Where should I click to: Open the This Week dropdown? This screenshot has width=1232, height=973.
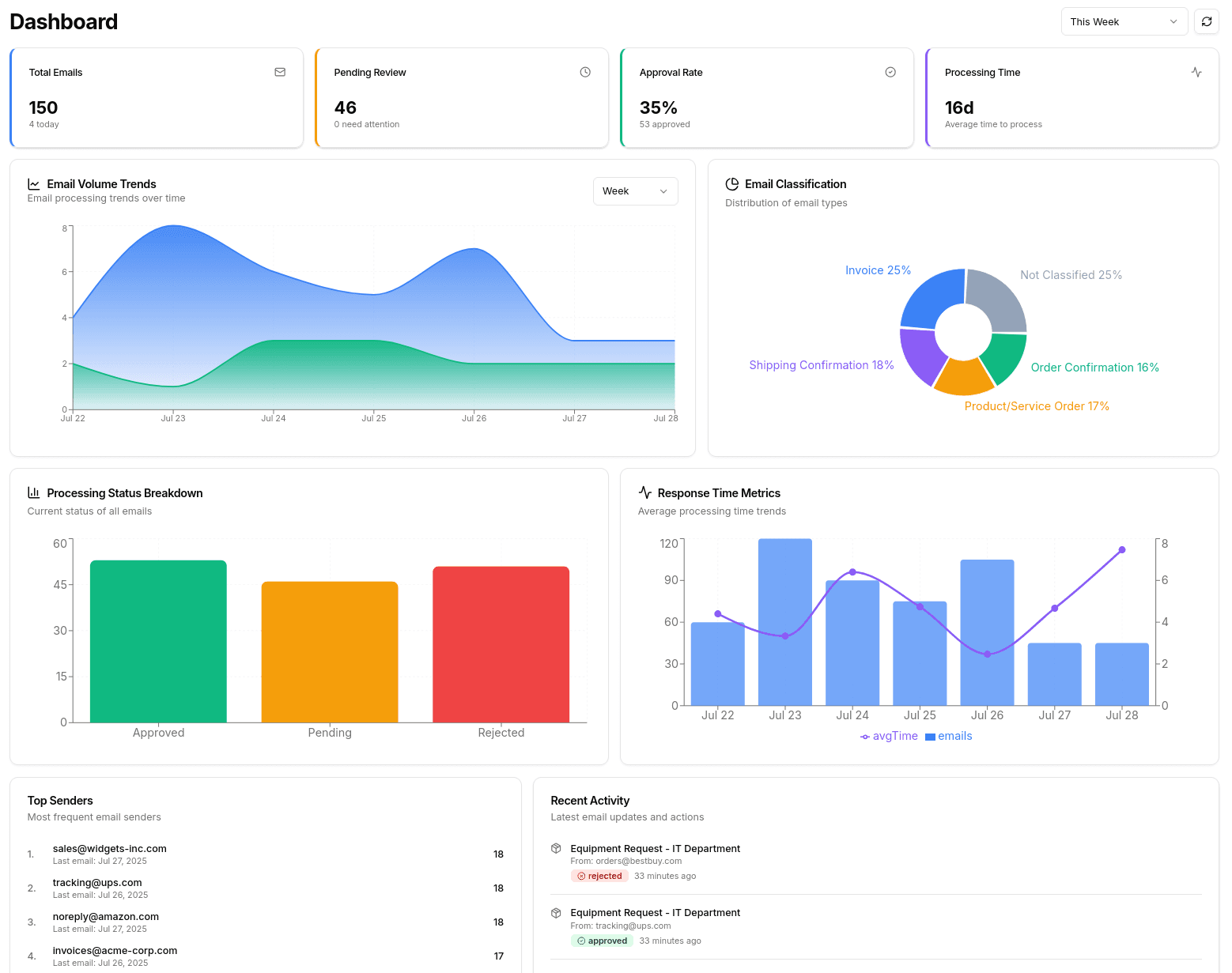pos(1124,21)
